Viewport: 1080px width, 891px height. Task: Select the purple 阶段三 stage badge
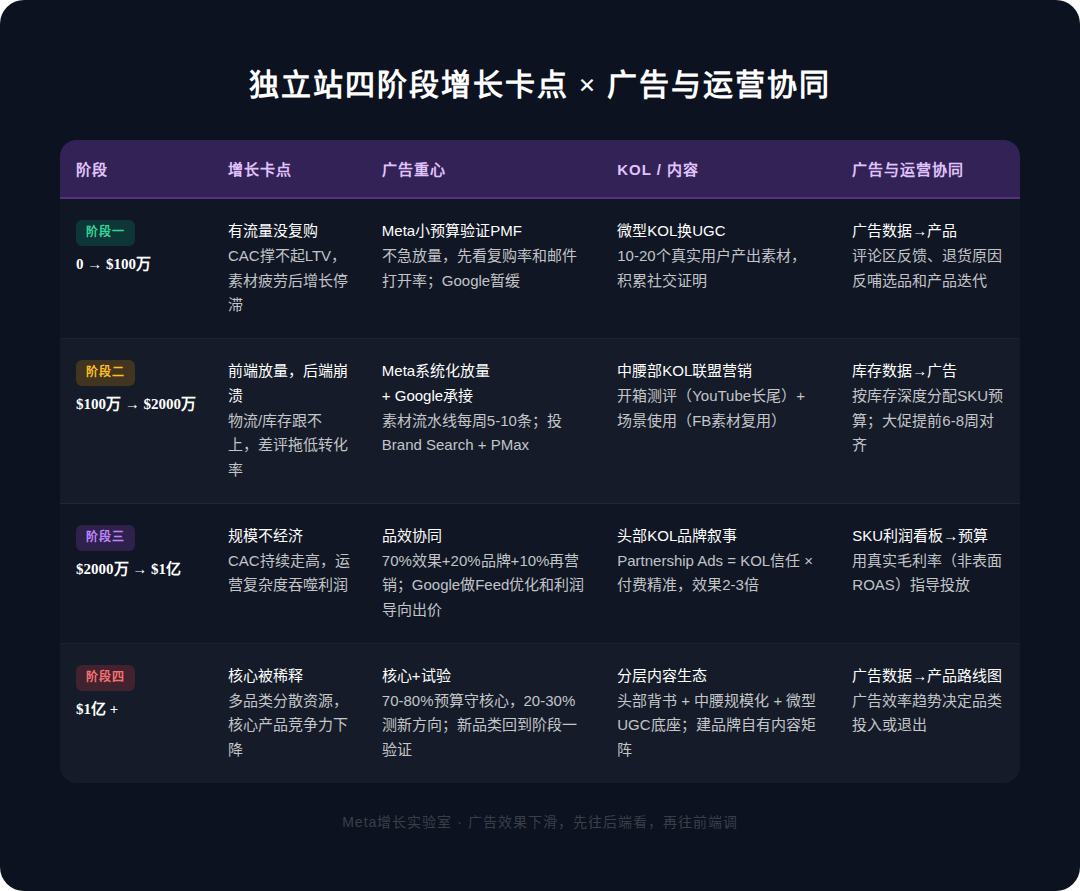coord(105,538)
